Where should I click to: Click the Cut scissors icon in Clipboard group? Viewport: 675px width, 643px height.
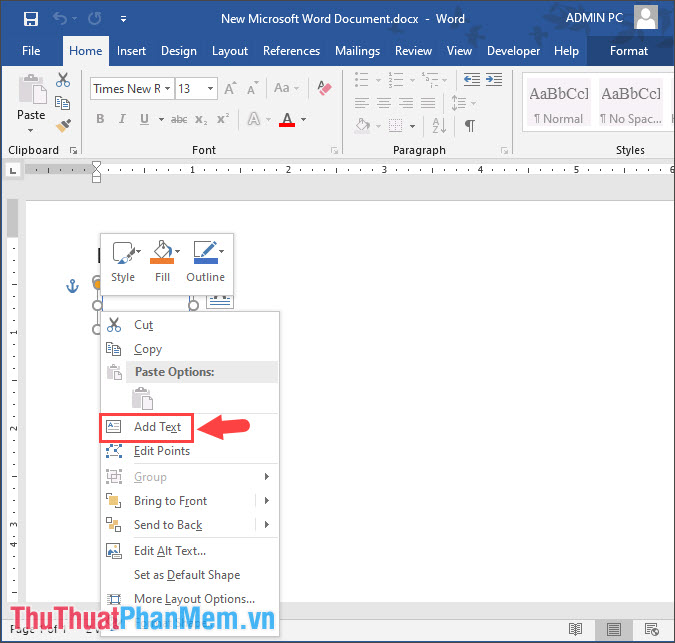(x=63, y=80)
